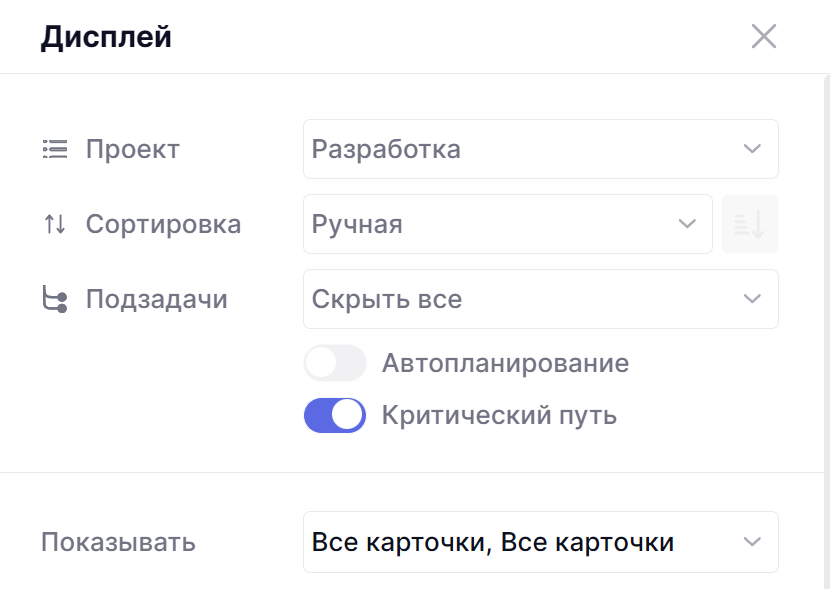The width and height of the screenshot is (830, 589).
Task: Click the chevron in the Все карточки field
Action: [x=752, y=542]
